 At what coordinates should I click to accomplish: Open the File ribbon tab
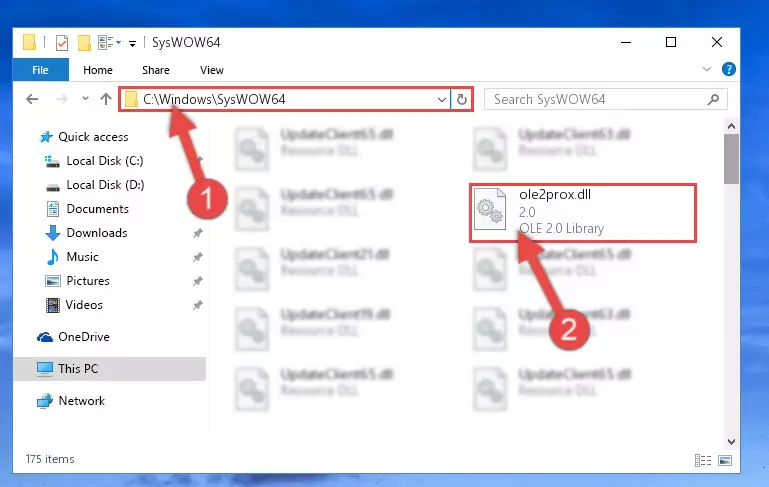point(40,70)
